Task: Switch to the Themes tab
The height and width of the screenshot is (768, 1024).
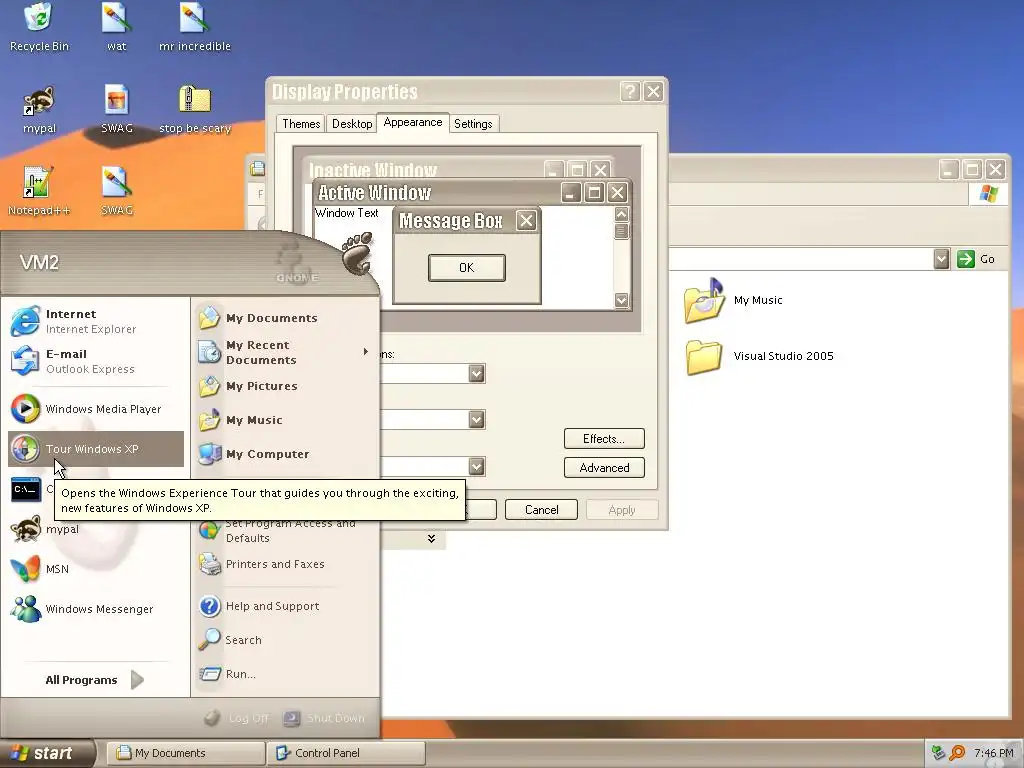Action: (301, 123)
